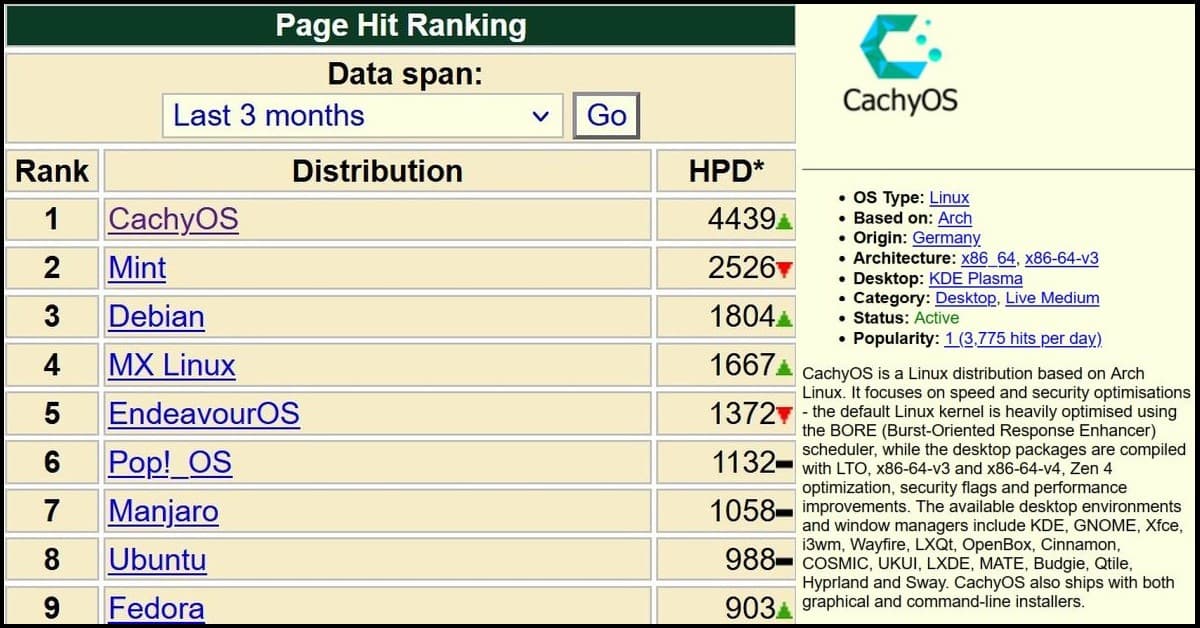1200x628 pixels.
Task: Click the Rank column header
Action: (x=52, y=171)
